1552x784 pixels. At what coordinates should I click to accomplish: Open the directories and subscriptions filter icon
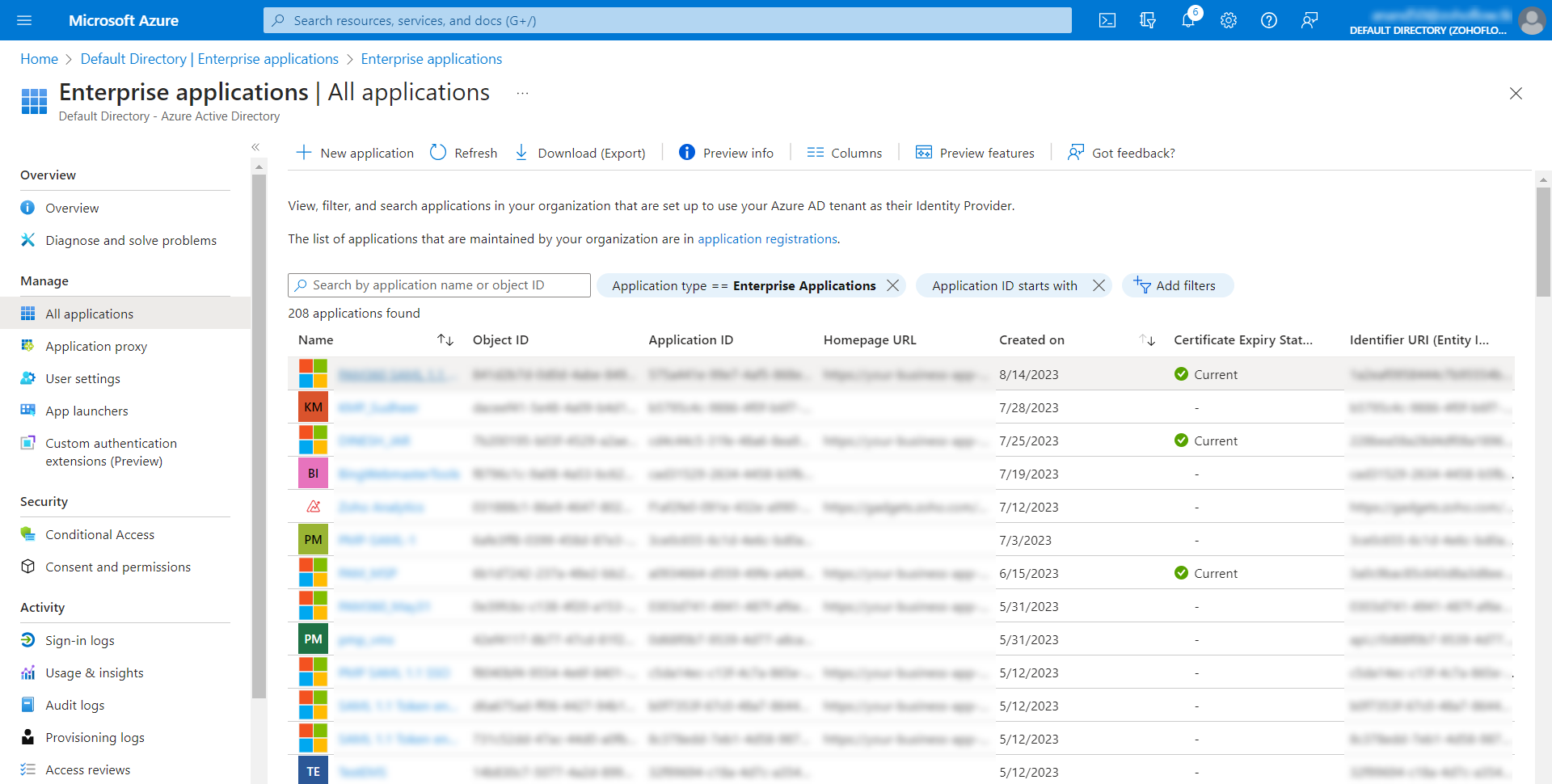tap(1148, 20)
